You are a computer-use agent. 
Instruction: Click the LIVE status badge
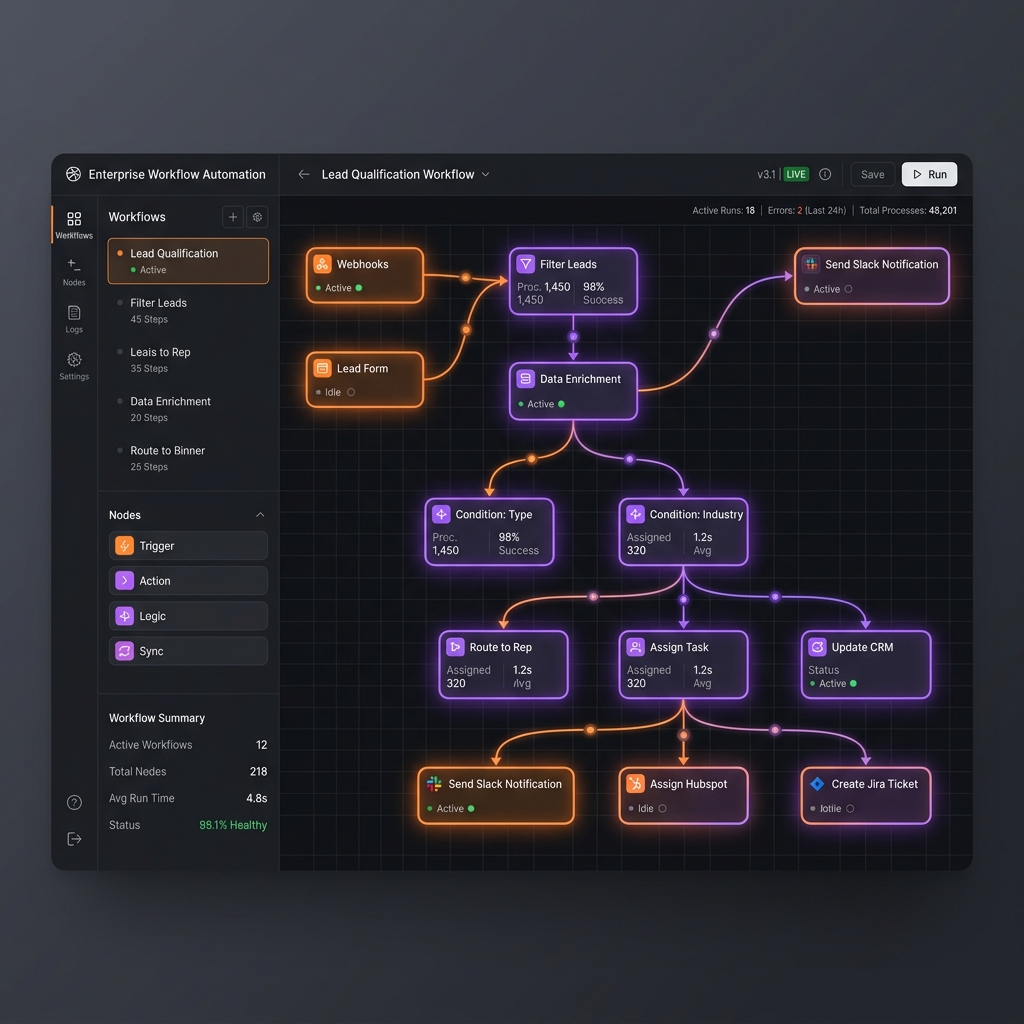click(x=795, y=174)
